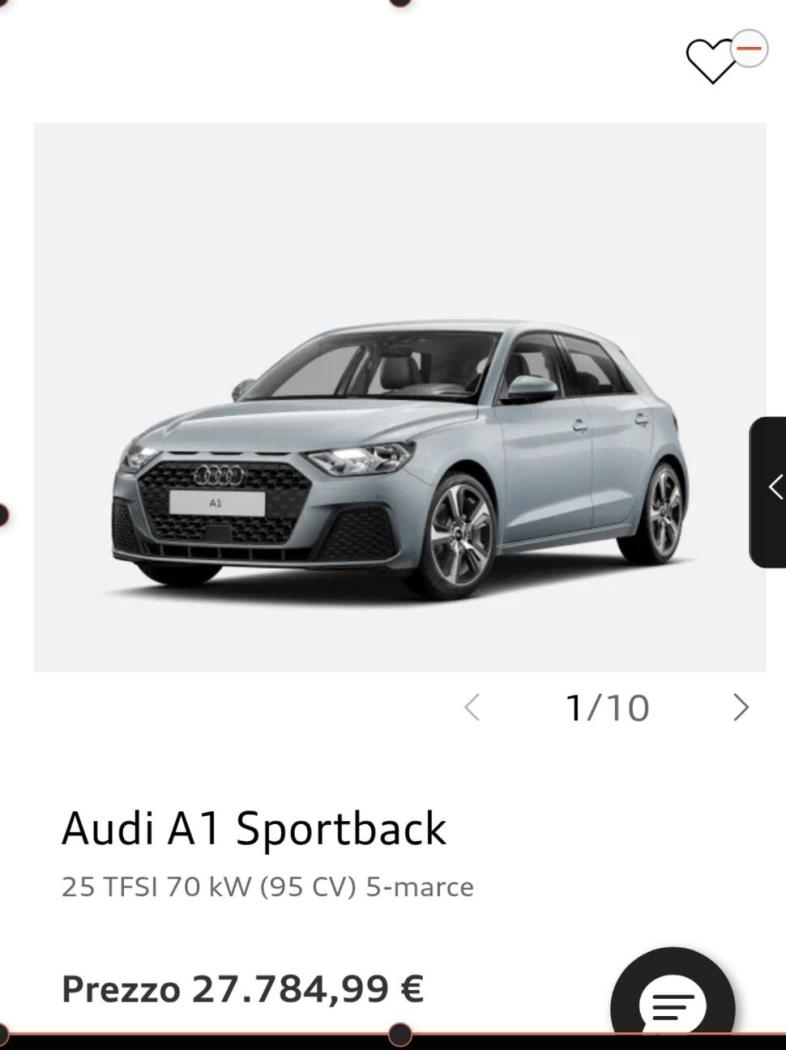Click the Audi rings logo on grille

point(219,475)
